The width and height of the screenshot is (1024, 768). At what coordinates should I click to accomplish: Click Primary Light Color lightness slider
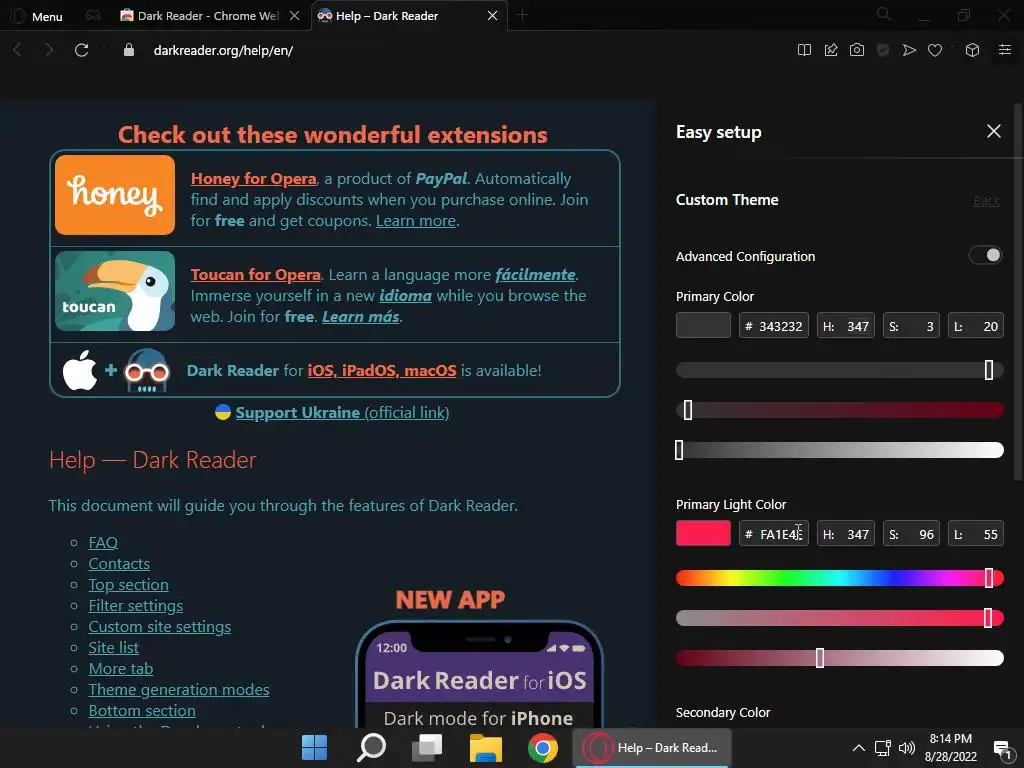click(x=840, y=658)
